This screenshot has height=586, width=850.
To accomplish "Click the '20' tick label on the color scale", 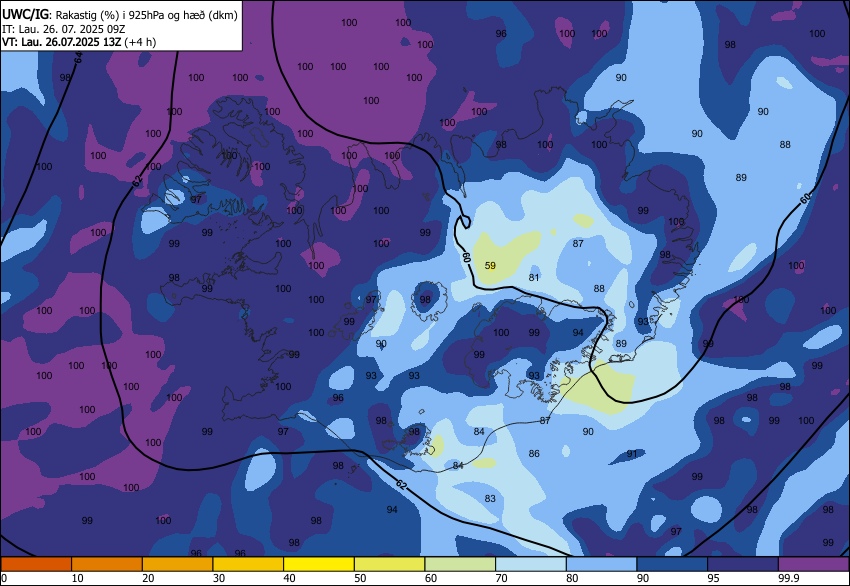I will point(148,578).
